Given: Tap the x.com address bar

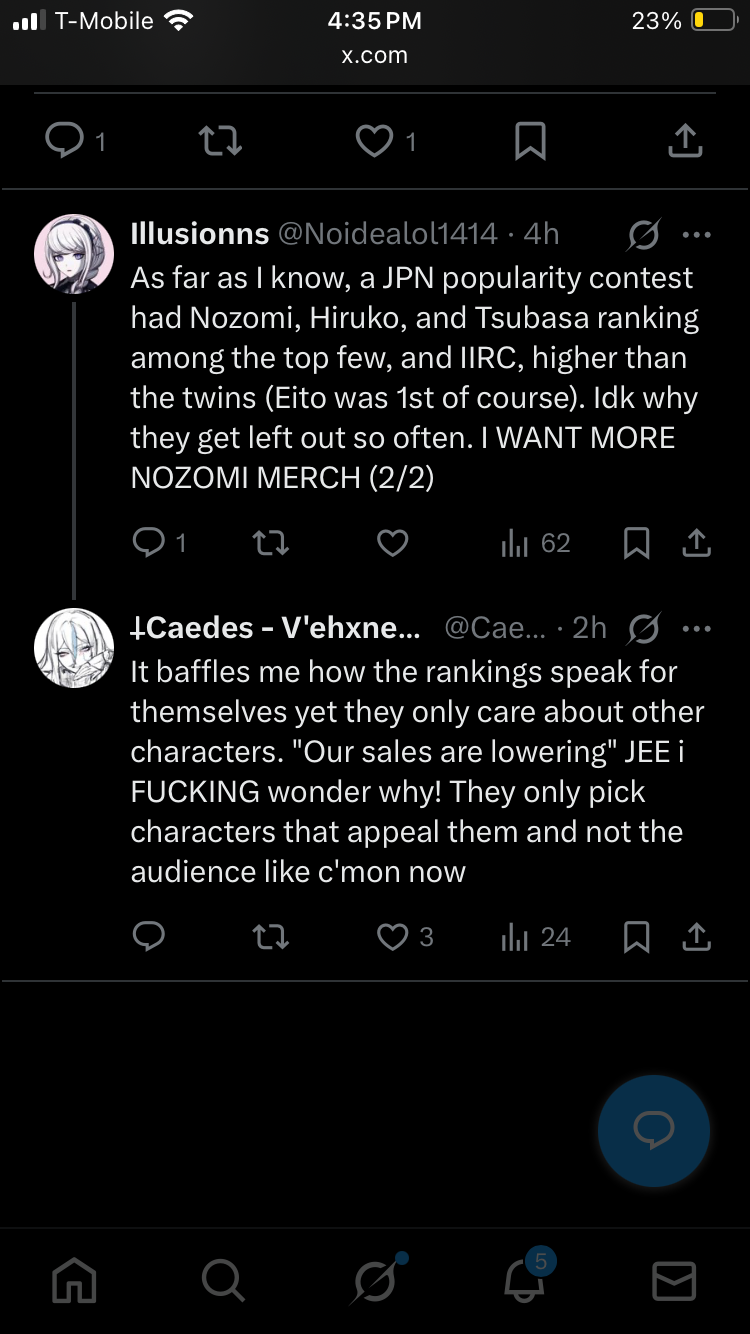Looking at the screenshot, I should tap(375, 55).
